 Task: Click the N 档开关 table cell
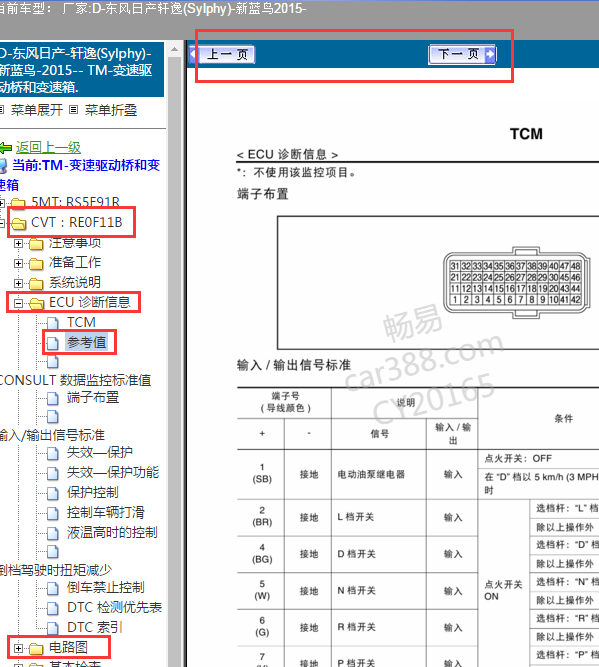tap(379, 591)
